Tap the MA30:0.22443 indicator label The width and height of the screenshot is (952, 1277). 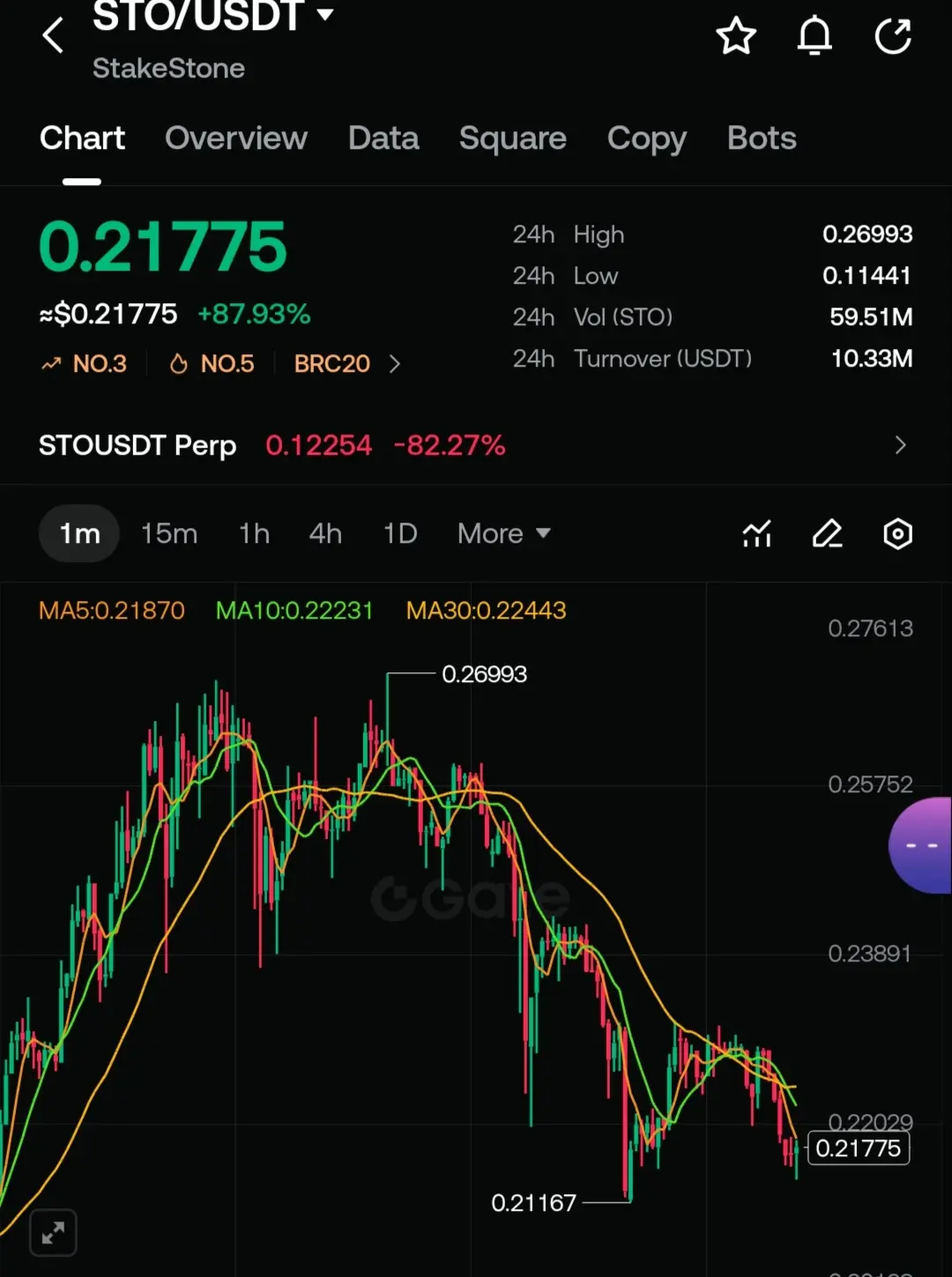click(487, 611)
